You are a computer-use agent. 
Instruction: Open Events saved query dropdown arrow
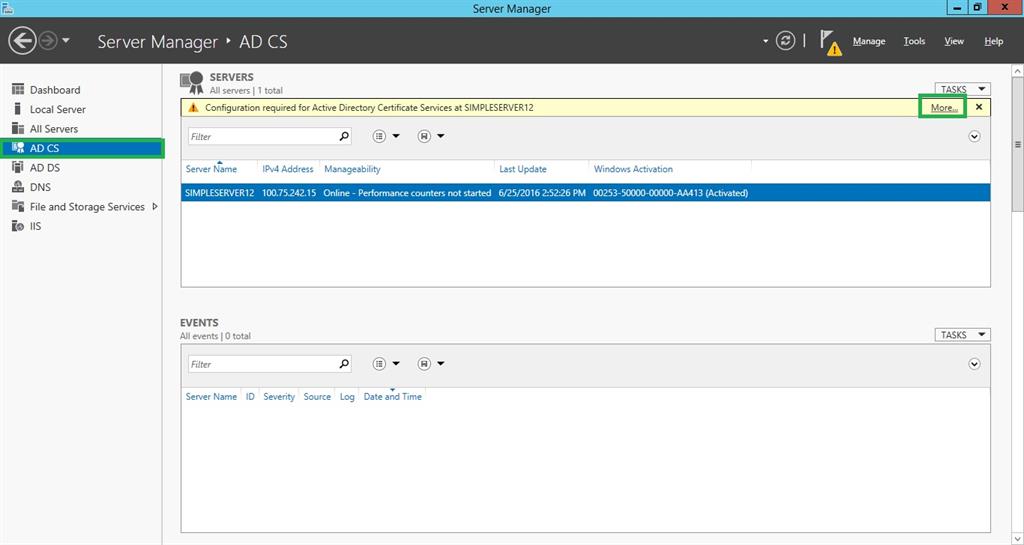[x=441, y=364]
